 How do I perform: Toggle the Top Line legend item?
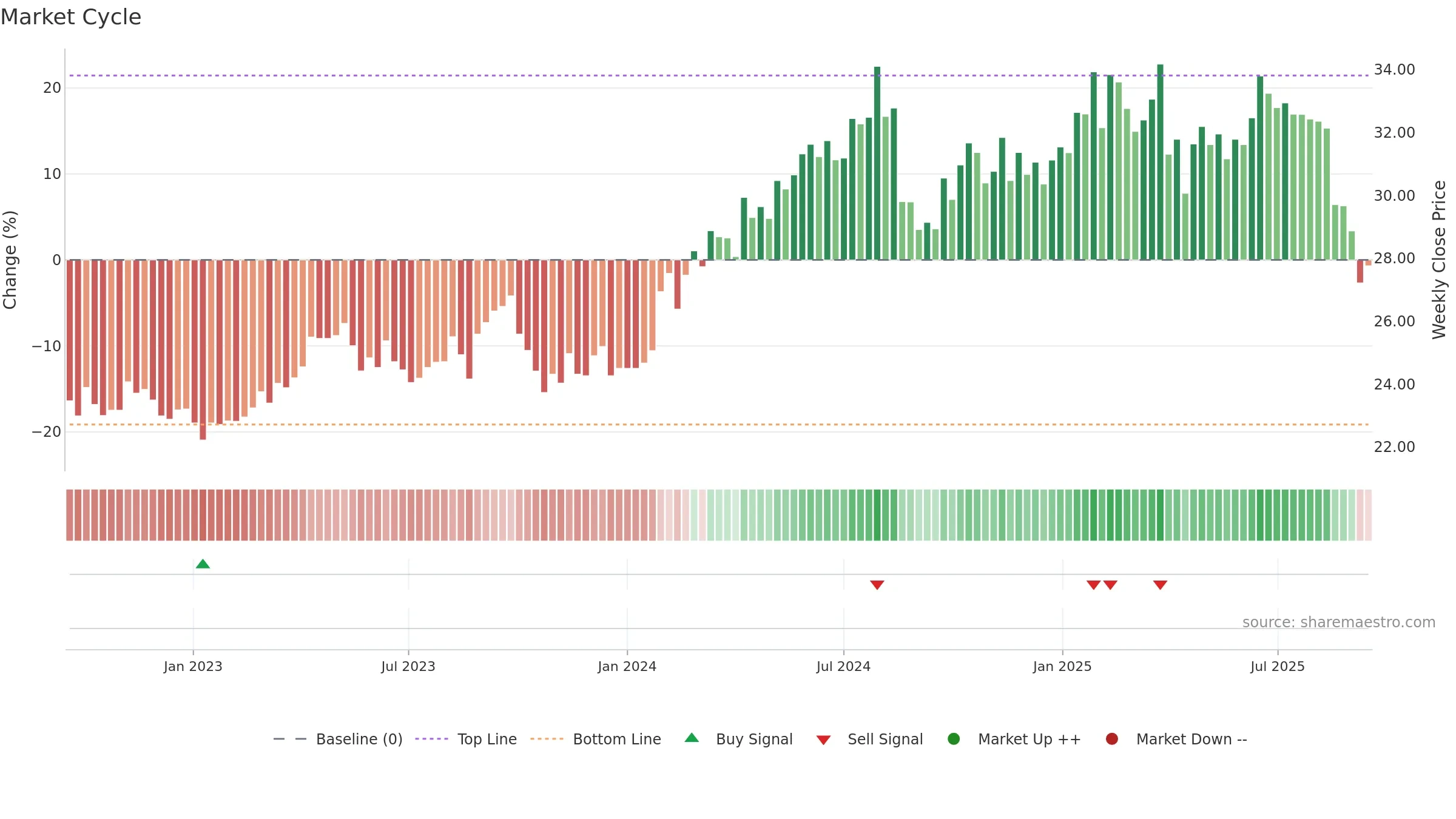[466, 739]
